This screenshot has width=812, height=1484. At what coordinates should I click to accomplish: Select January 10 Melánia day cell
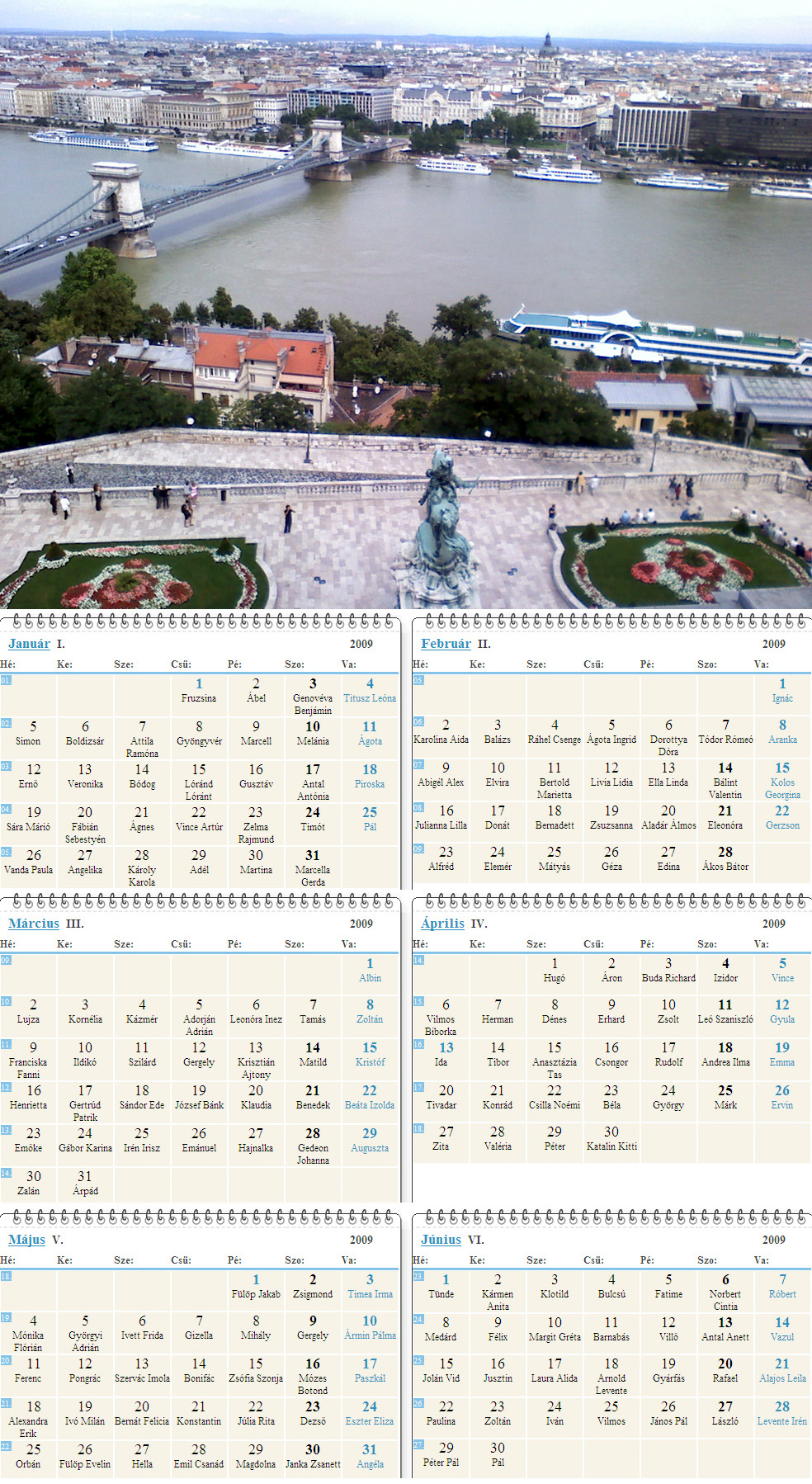313,733
